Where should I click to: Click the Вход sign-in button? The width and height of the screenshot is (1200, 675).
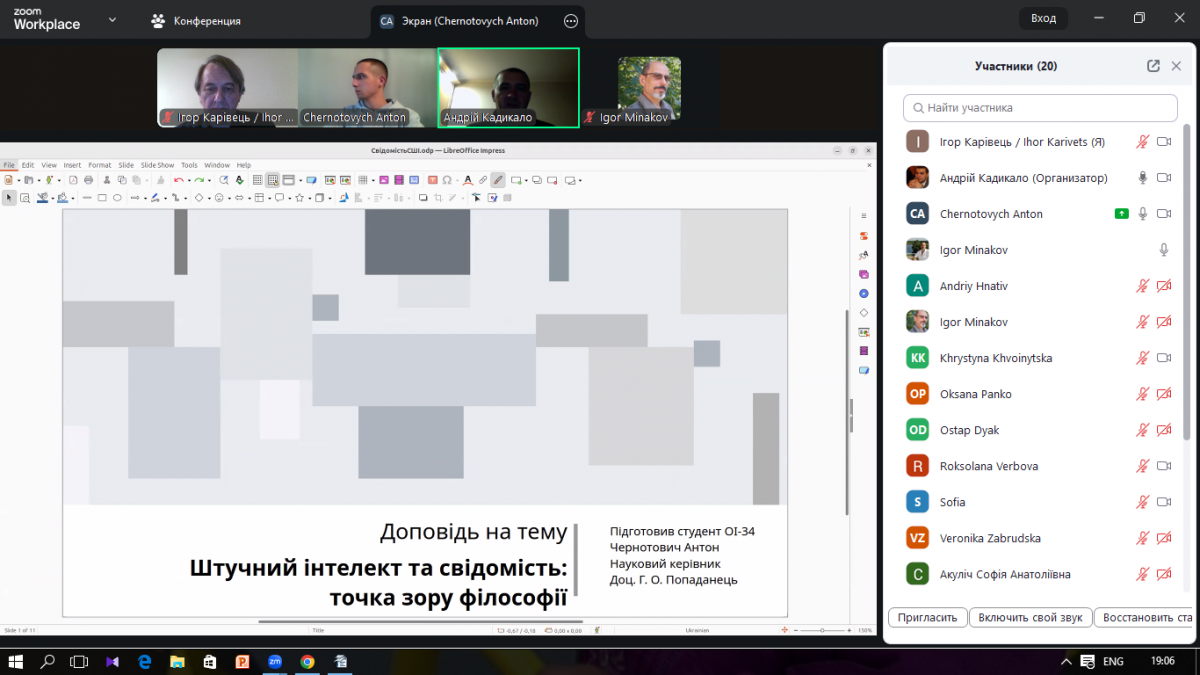tap(1043, 18)
